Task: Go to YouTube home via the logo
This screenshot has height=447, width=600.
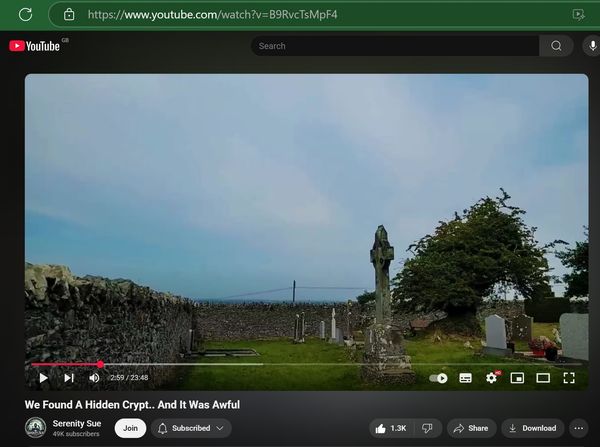Action: 35,46
